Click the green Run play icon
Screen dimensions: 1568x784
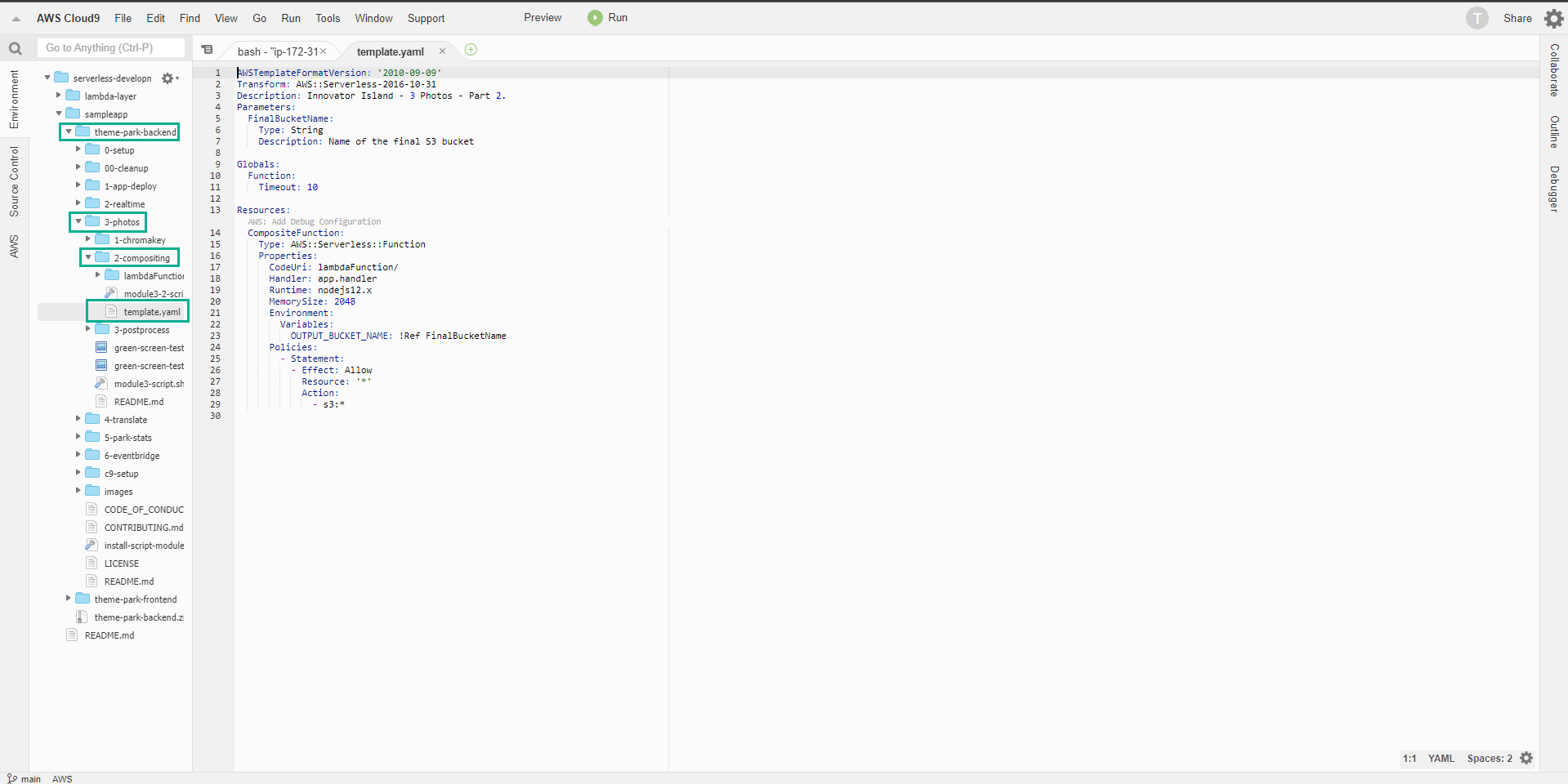pyautogui.click(x=595, y=18)
